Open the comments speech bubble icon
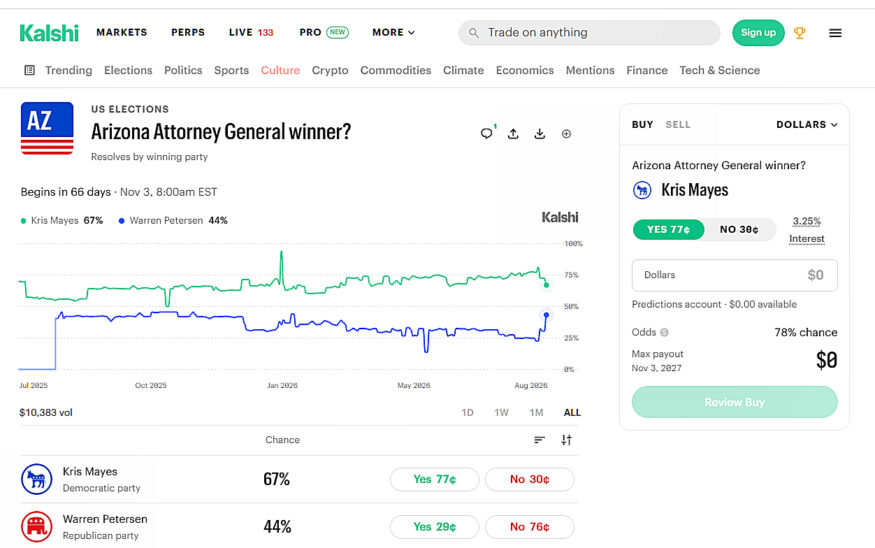 [487, 133]
